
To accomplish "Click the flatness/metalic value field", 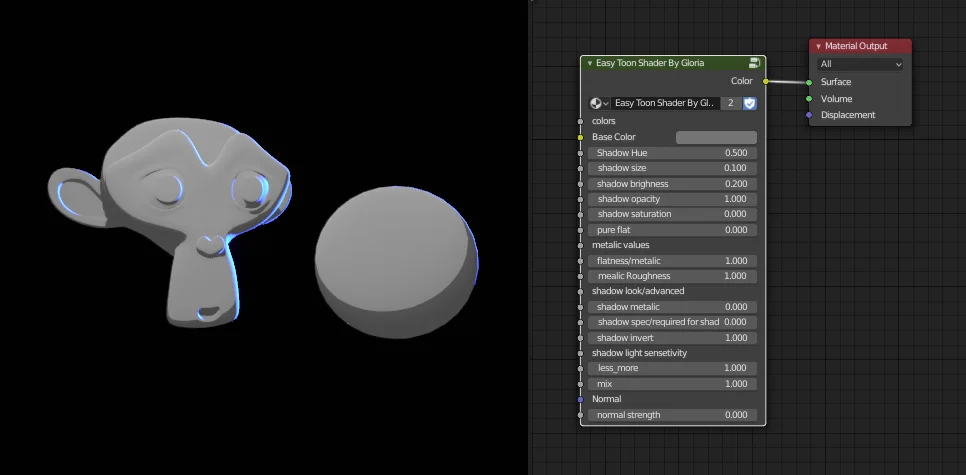I will pos(673,261).
